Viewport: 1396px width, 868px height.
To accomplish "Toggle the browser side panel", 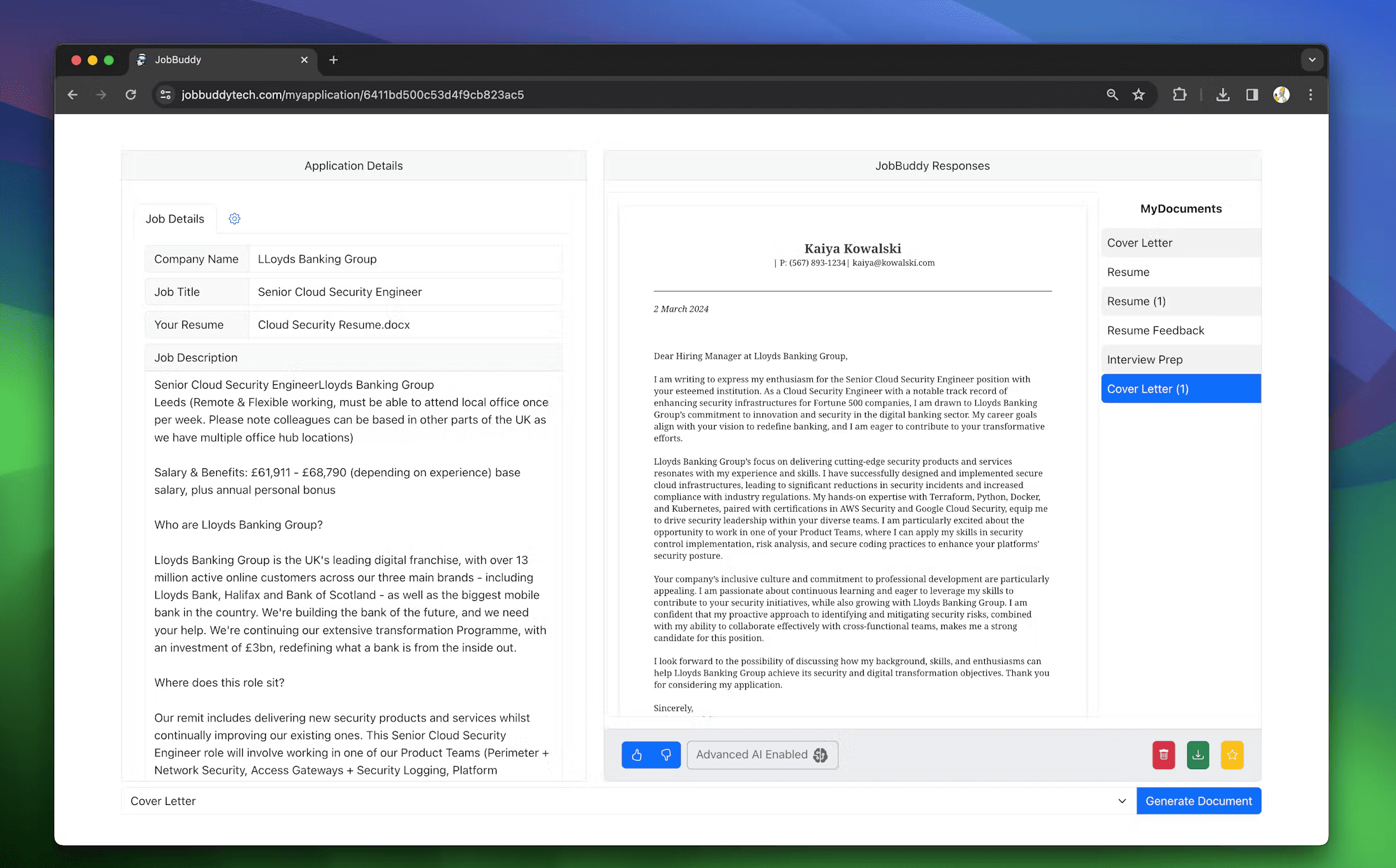I will tap(1252, 95).
